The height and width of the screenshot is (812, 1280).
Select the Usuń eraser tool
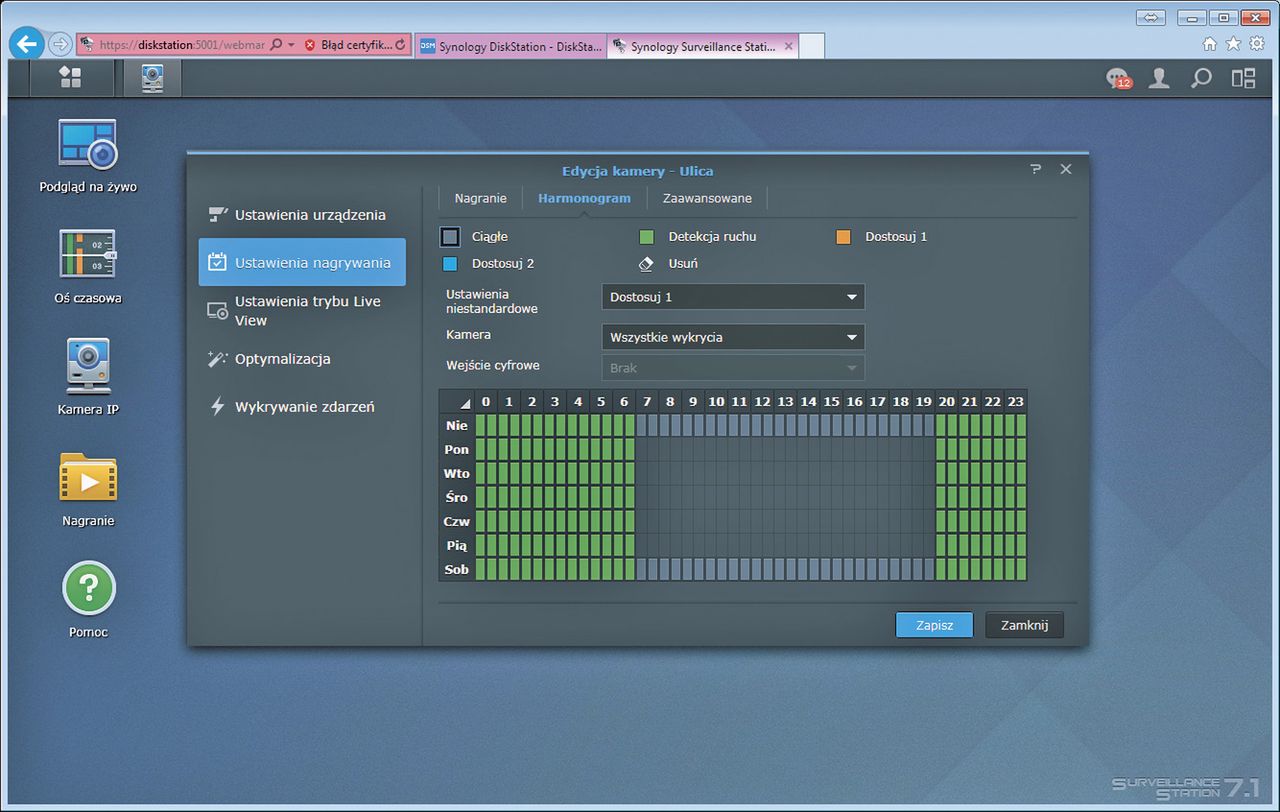click(x=646, y=264)
